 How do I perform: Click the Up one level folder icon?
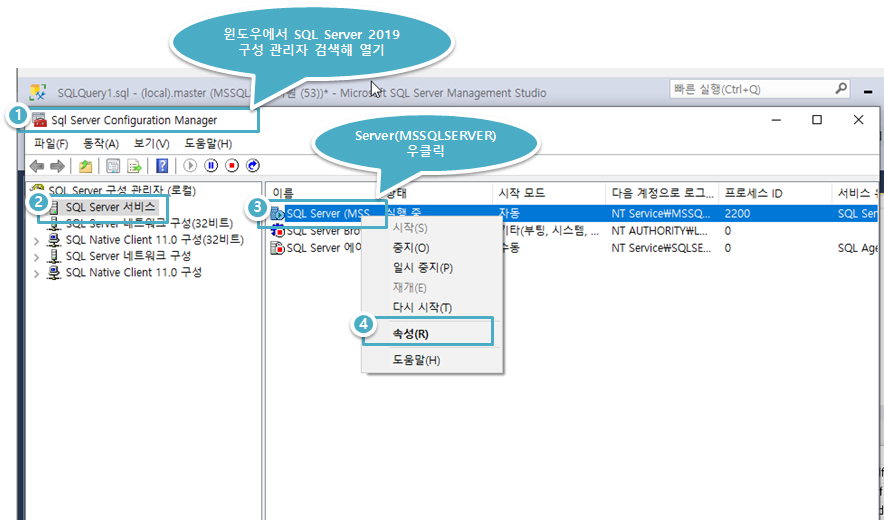click(x=85, y=166)
